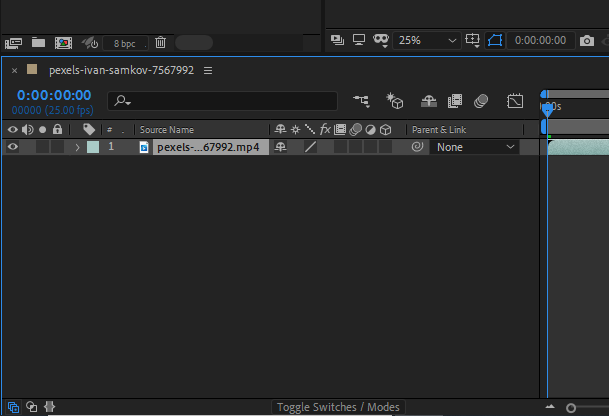609x416 pixels.
Task: Click the Motion Blur enable icon
Action: point(481,101)
